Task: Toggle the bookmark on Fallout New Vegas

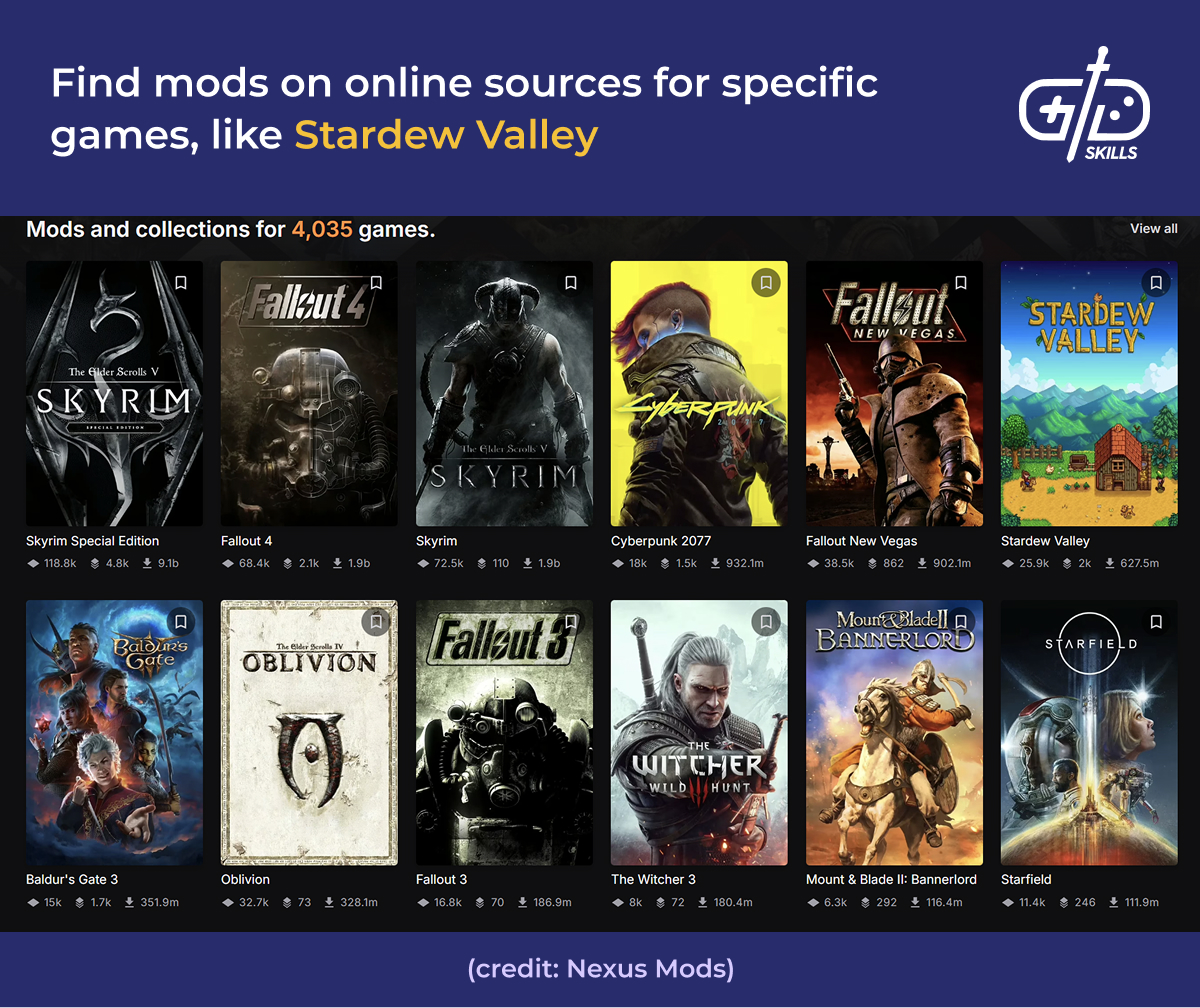Action: tap(960, 283)
